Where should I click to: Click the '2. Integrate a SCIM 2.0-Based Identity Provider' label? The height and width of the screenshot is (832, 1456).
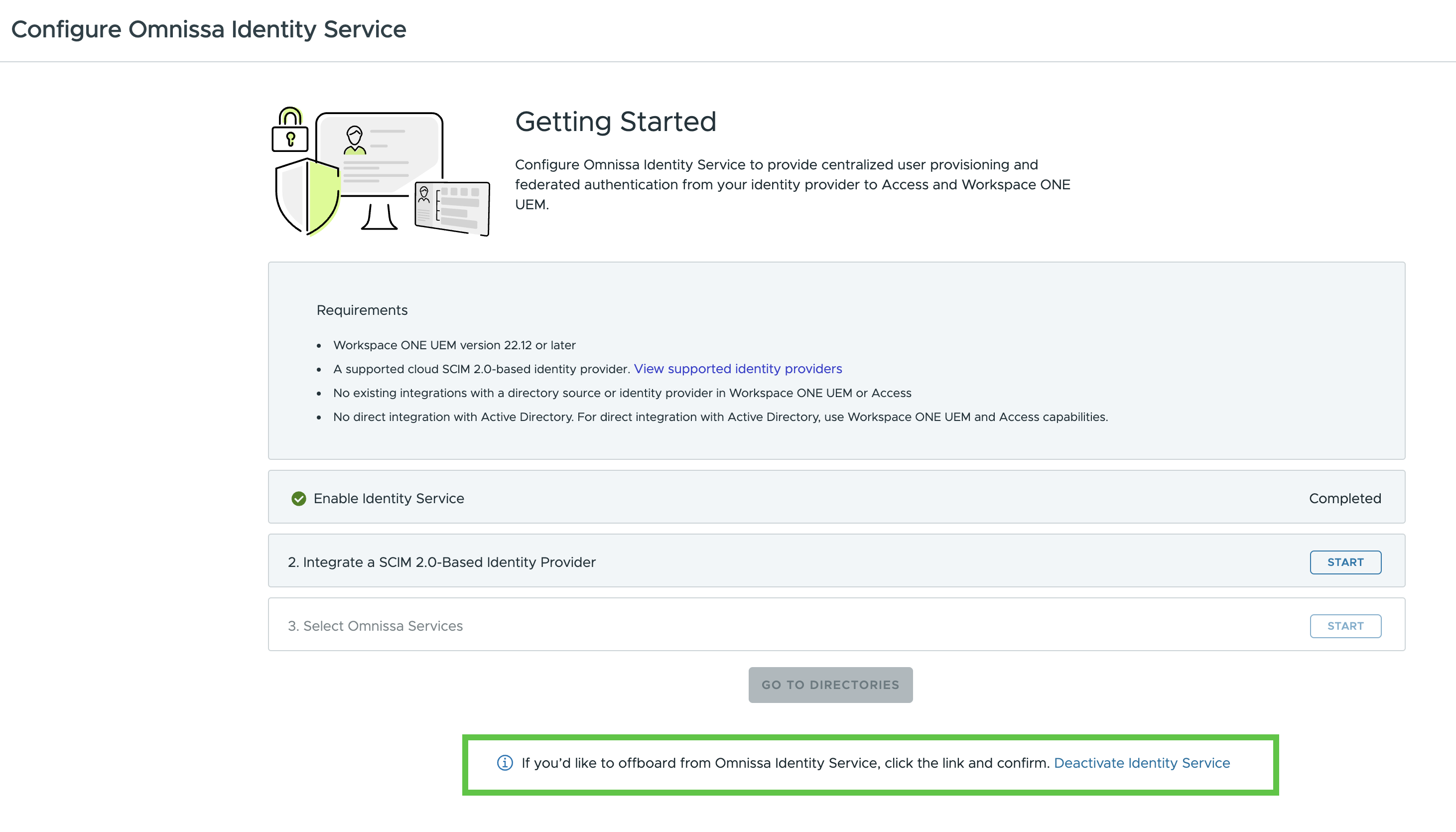(x=441, y=562)
